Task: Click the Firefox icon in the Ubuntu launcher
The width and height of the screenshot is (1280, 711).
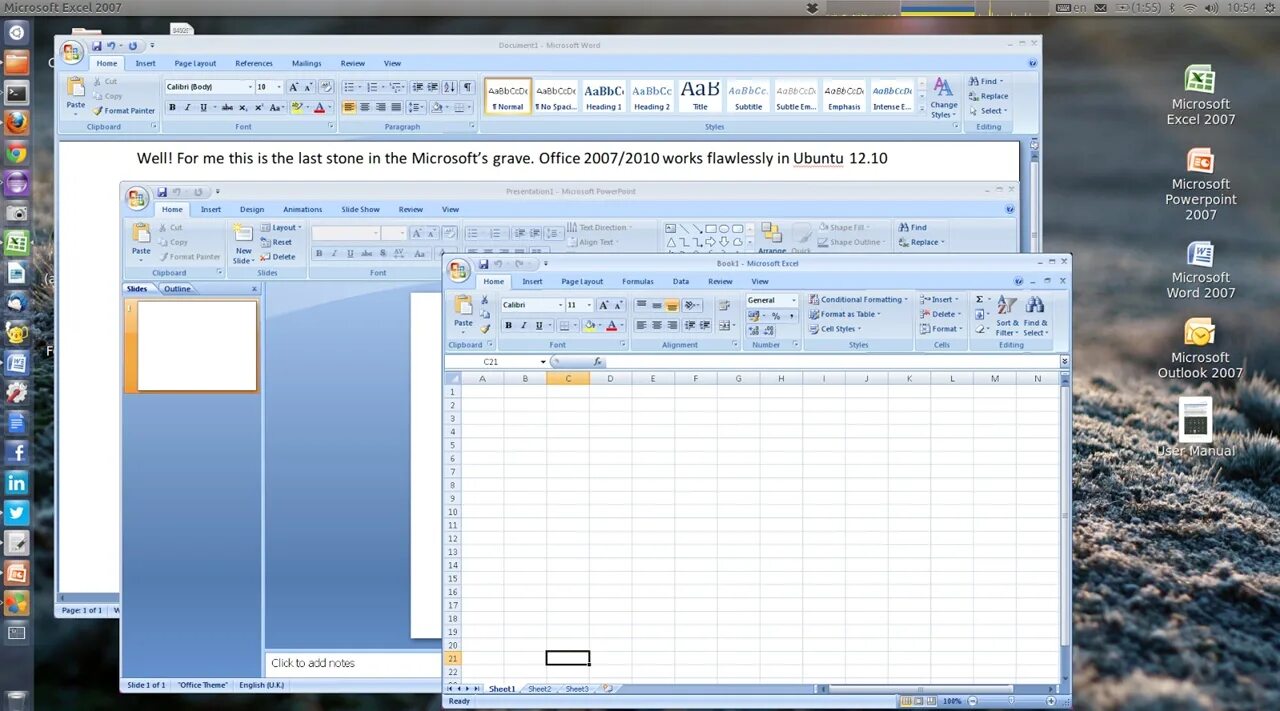Action: 16,123
